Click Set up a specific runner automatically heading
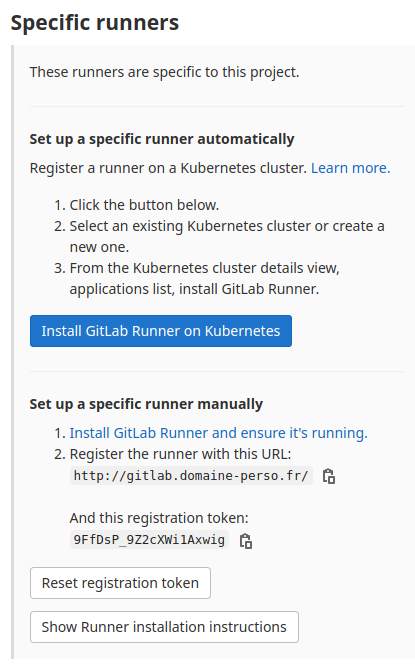 pos(162,139)
